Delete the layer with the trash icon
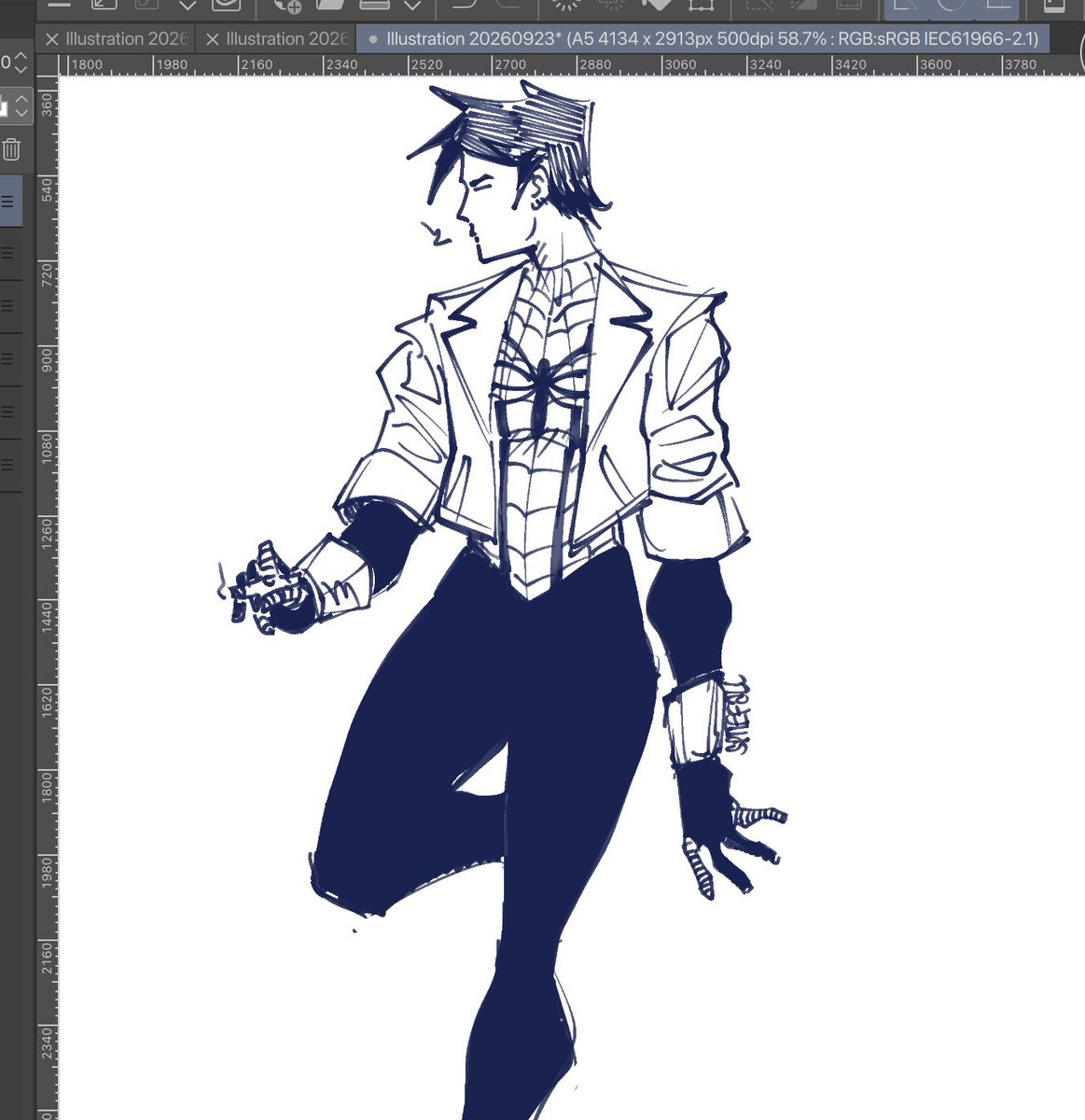 pos(11,149)
